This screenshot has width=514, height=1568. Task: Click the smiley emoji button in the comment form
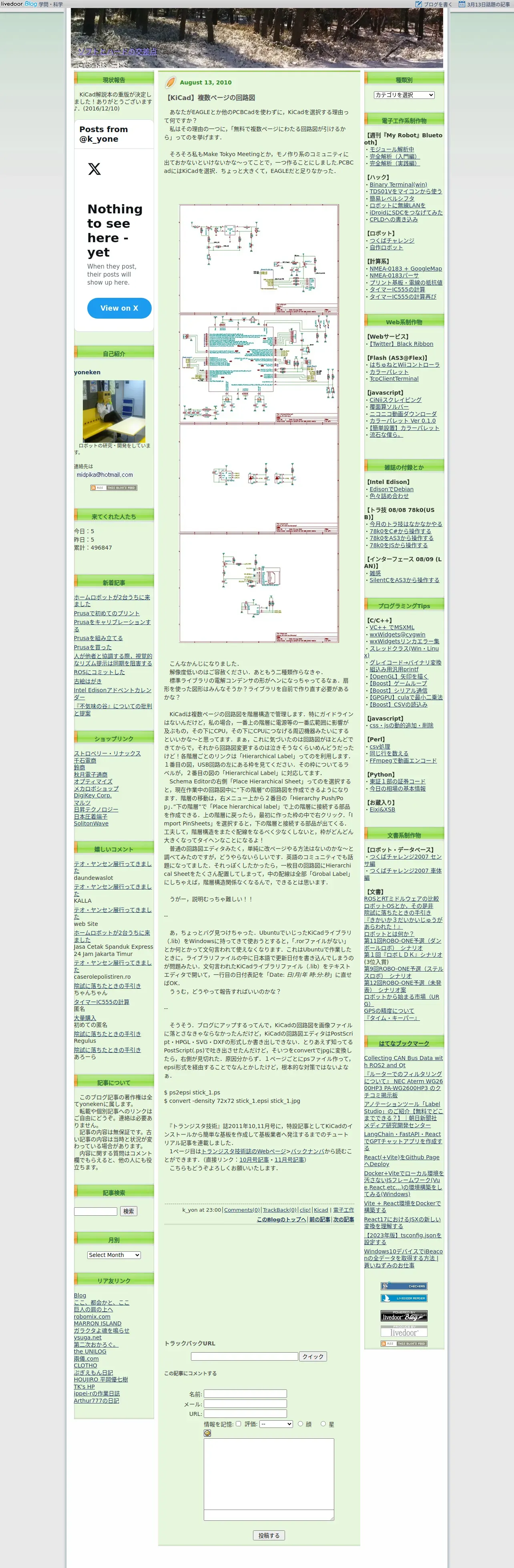click(207, 1433)
